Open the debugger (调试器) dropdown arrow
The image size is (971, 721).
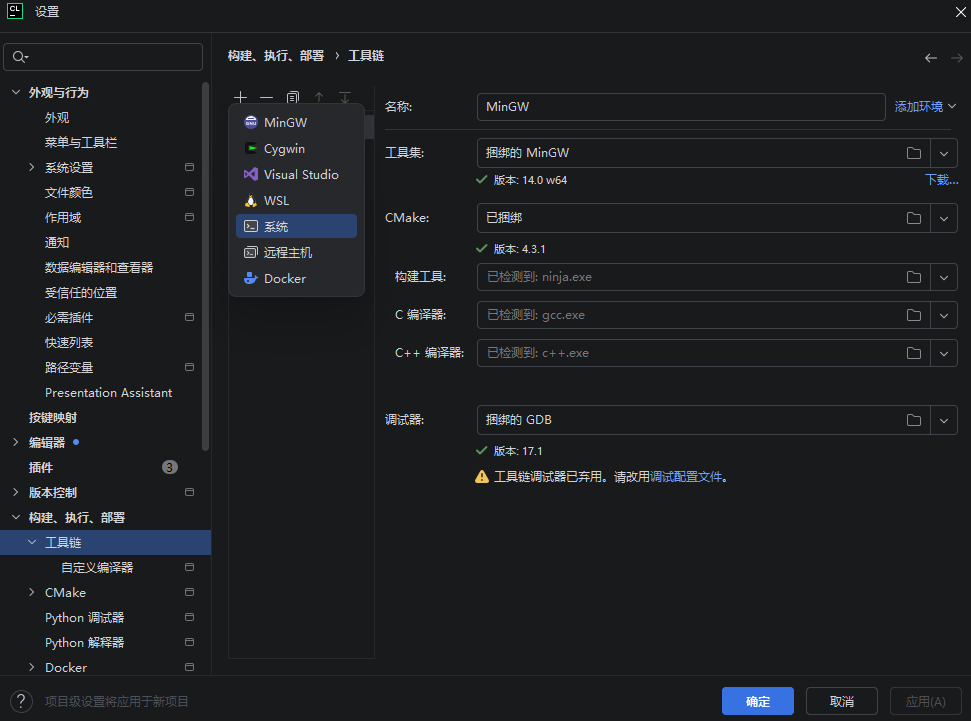coord(944,420)
